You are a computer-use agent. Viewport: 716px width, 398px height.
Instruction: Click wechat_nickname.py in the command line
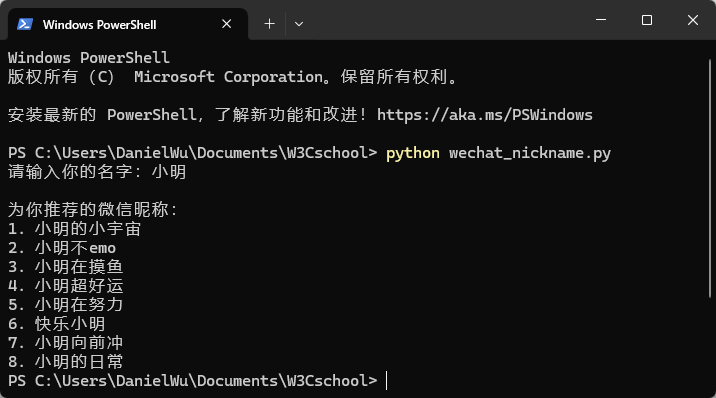530,153
